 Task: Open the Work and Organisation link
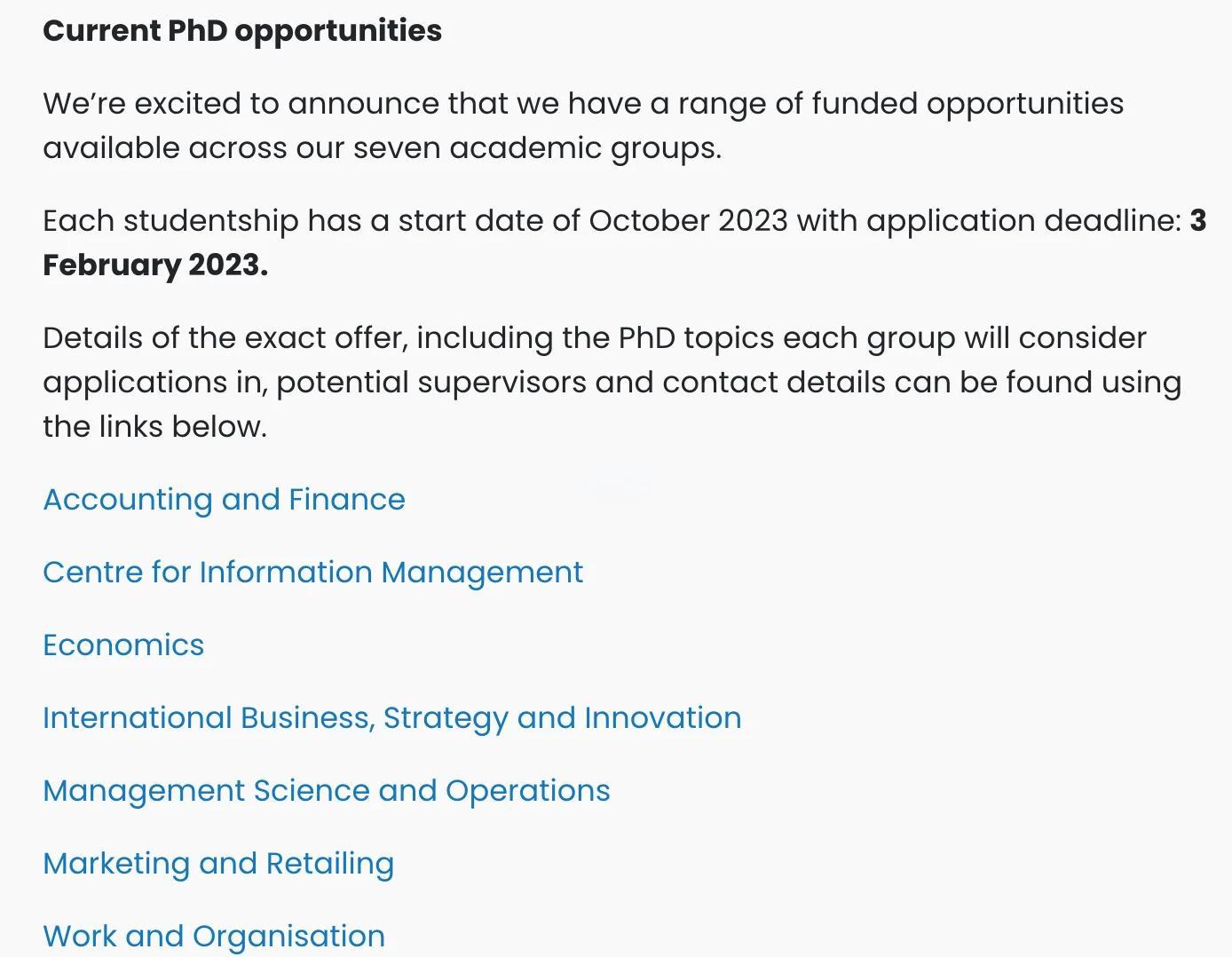click(214, 937)
